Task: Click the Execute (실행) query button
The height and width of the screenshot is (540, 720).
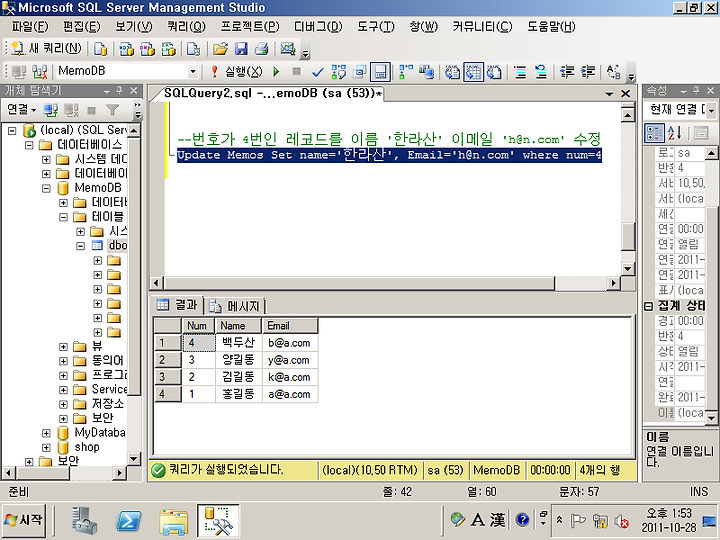Action: pyautogui.click(x=237, y=72)
